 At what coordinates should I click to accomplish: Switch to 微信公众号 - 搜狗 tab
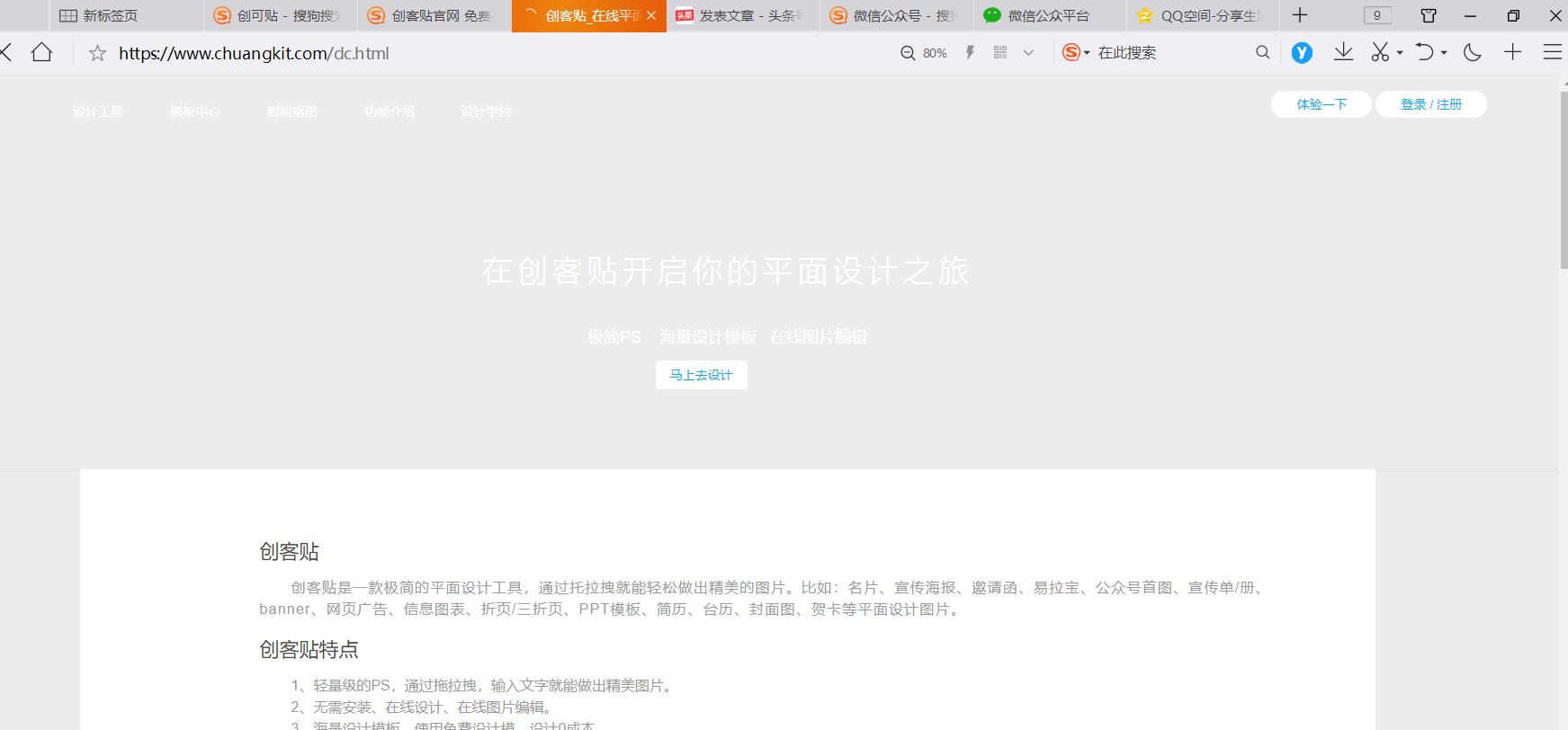click(897, 16)
